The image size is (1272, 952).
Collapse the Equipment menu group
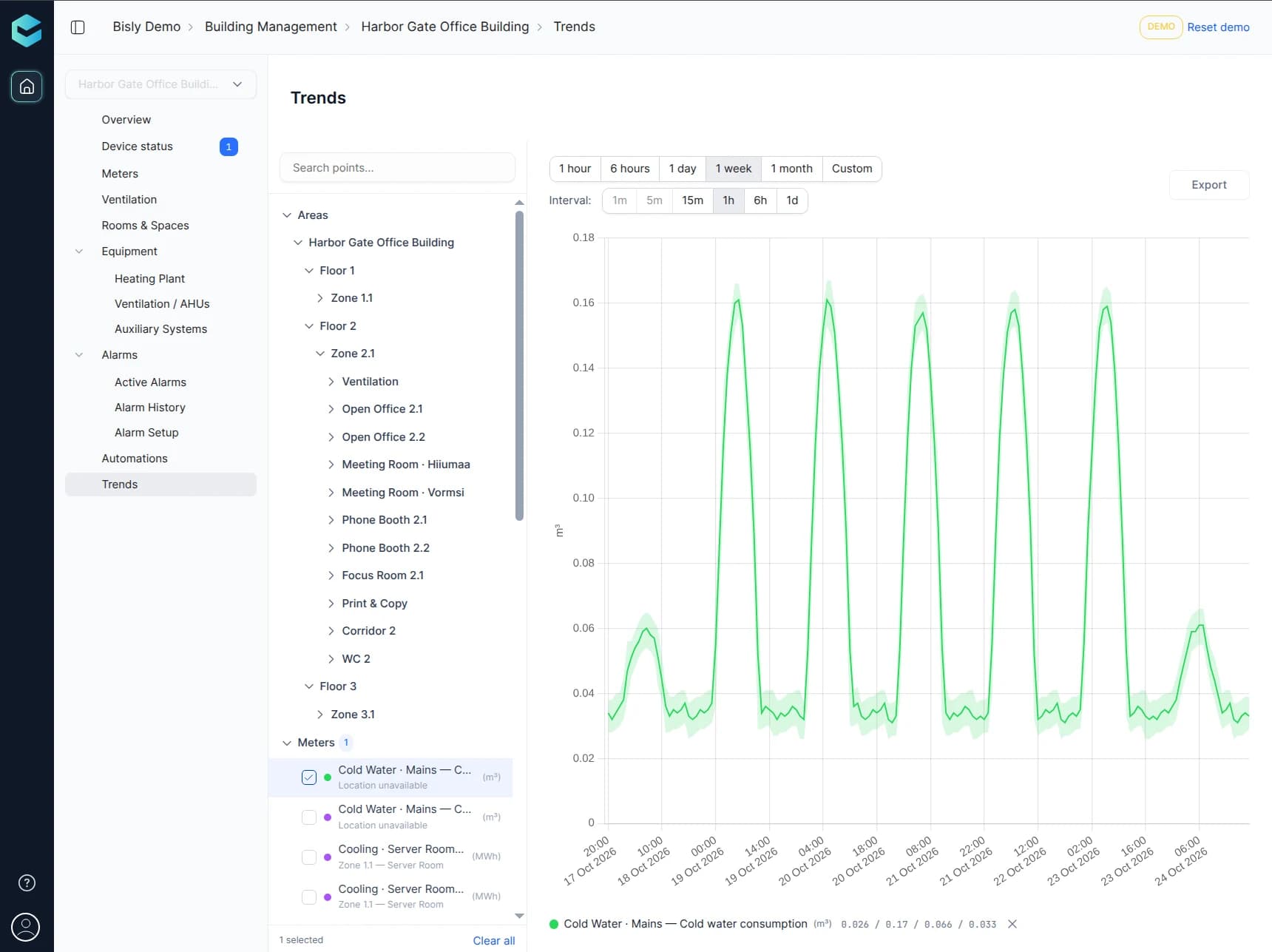(79, 251)
